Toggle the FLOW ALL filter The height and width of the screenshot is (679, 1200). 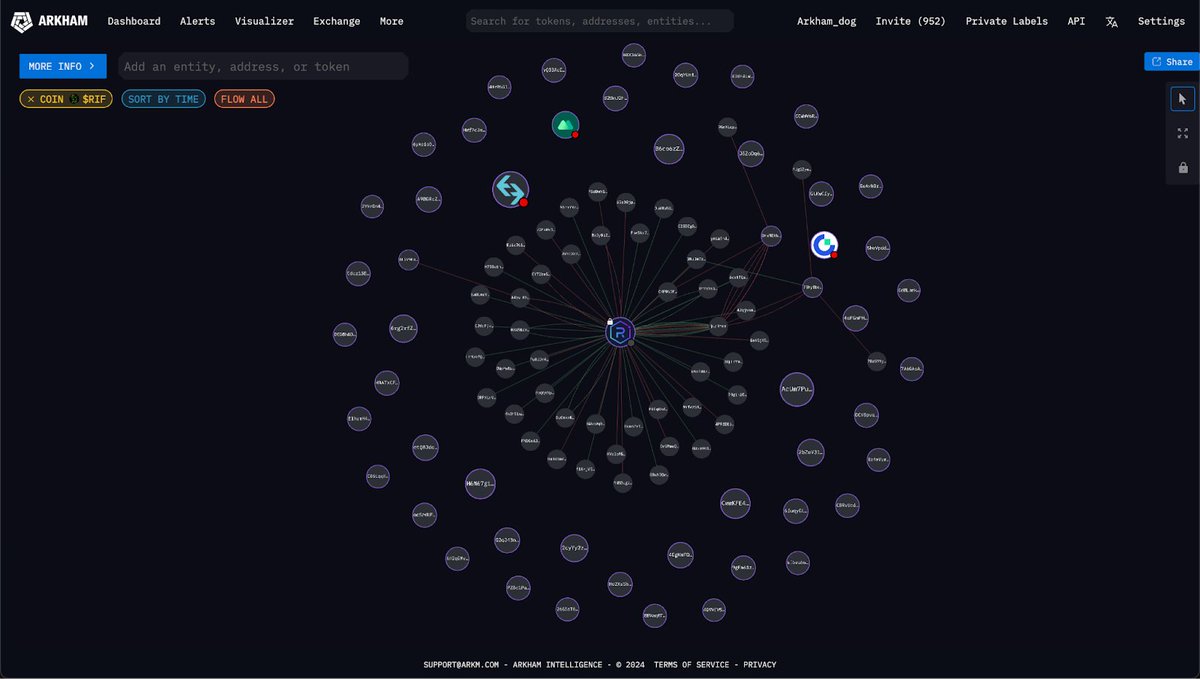click(244, 99)
